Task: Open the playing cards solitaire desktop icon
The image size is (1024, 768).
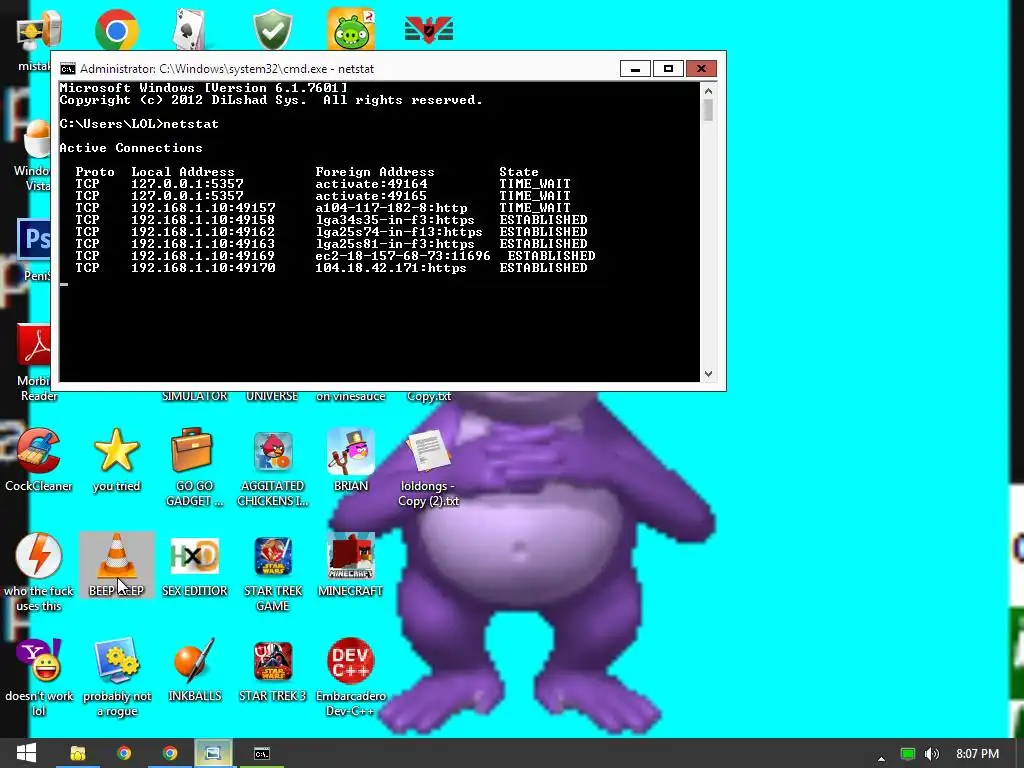Action: (189, 29)
